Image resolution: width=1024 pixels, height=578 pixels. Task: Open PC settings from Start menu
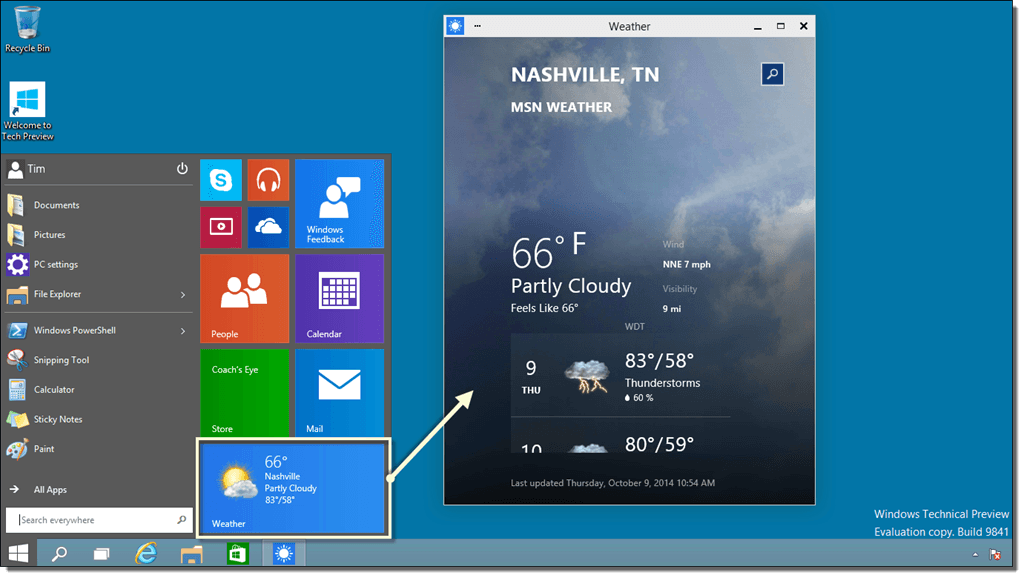click(x=55, y=265)
